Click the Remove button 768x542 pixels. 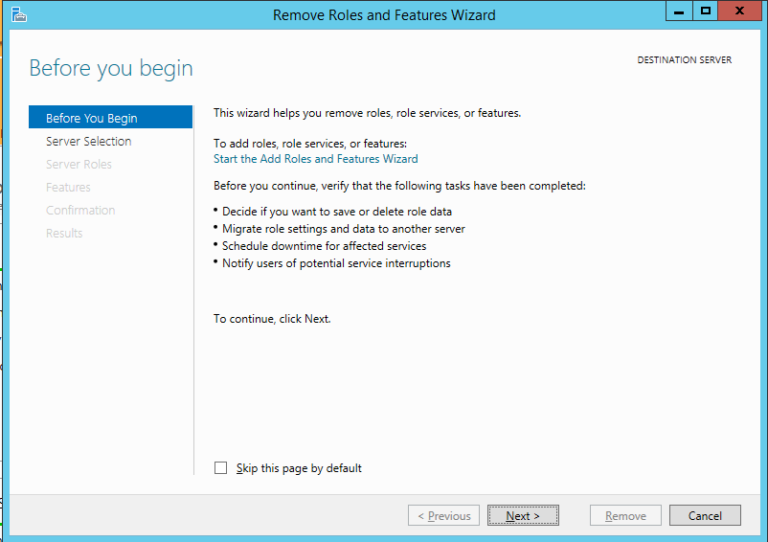625,516
